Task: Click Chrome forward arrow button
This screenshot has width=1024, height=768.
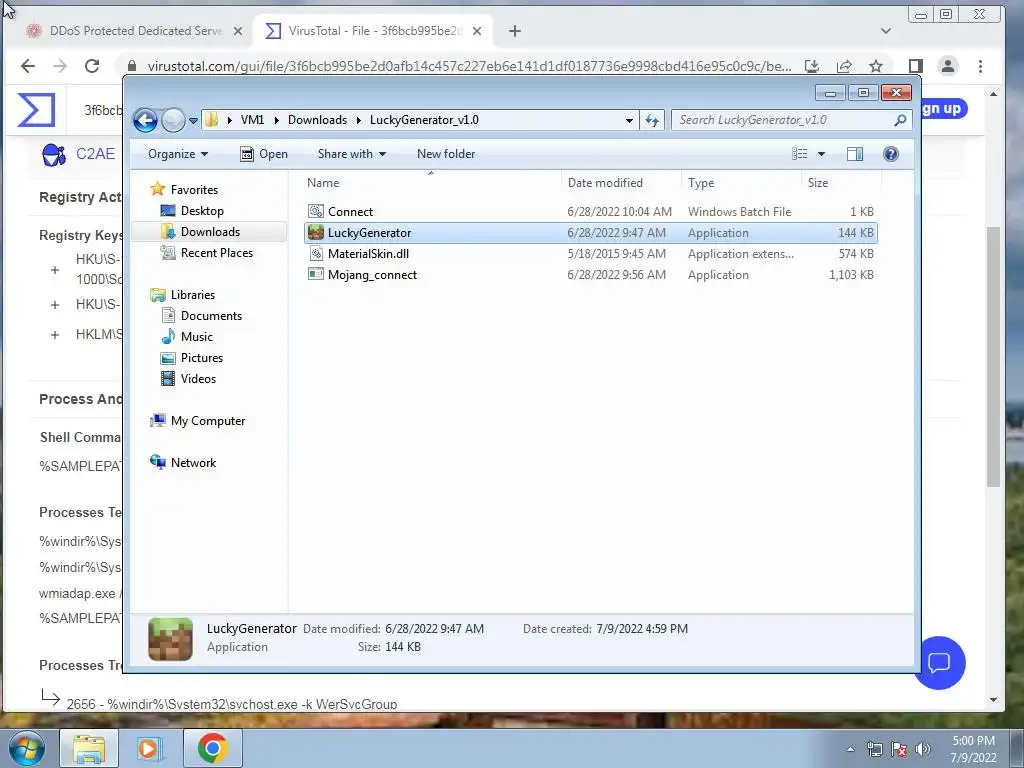Action: [59, 66]
